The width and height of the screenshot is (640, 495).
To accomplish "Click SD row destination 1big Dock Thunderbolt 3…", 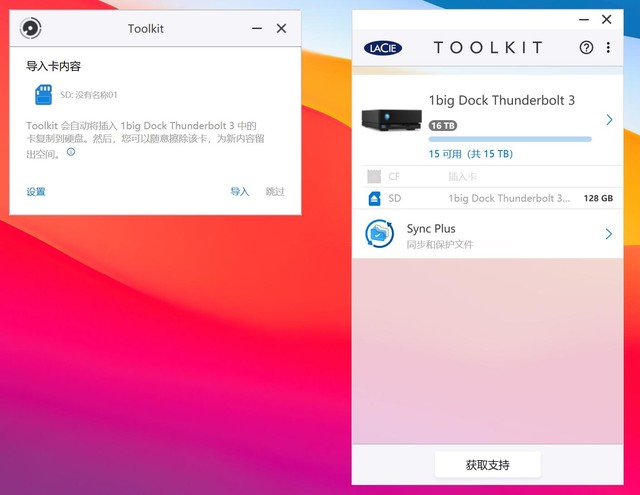I will pos(509,198).
